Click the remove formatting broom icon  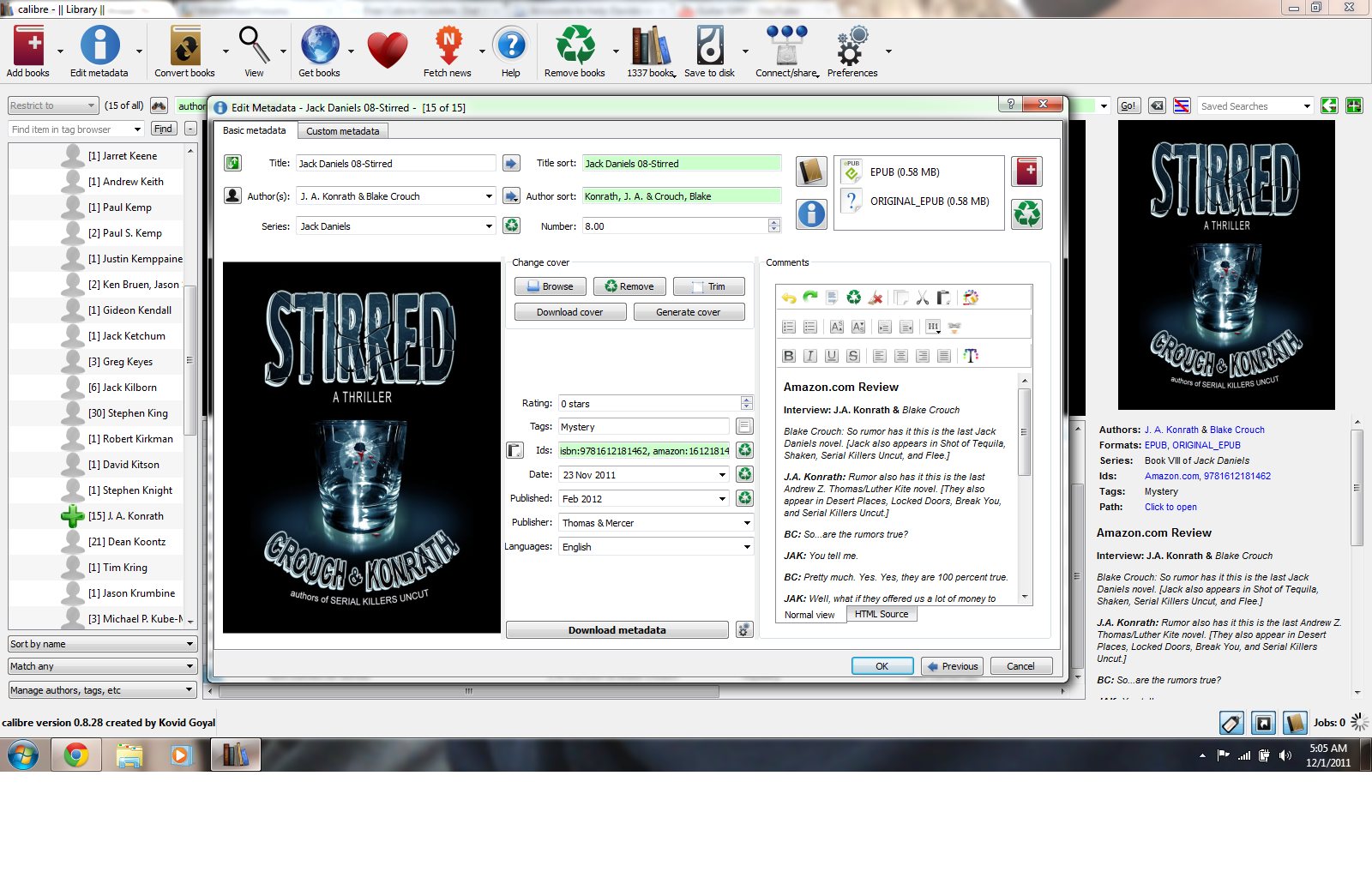pos(876,298)
